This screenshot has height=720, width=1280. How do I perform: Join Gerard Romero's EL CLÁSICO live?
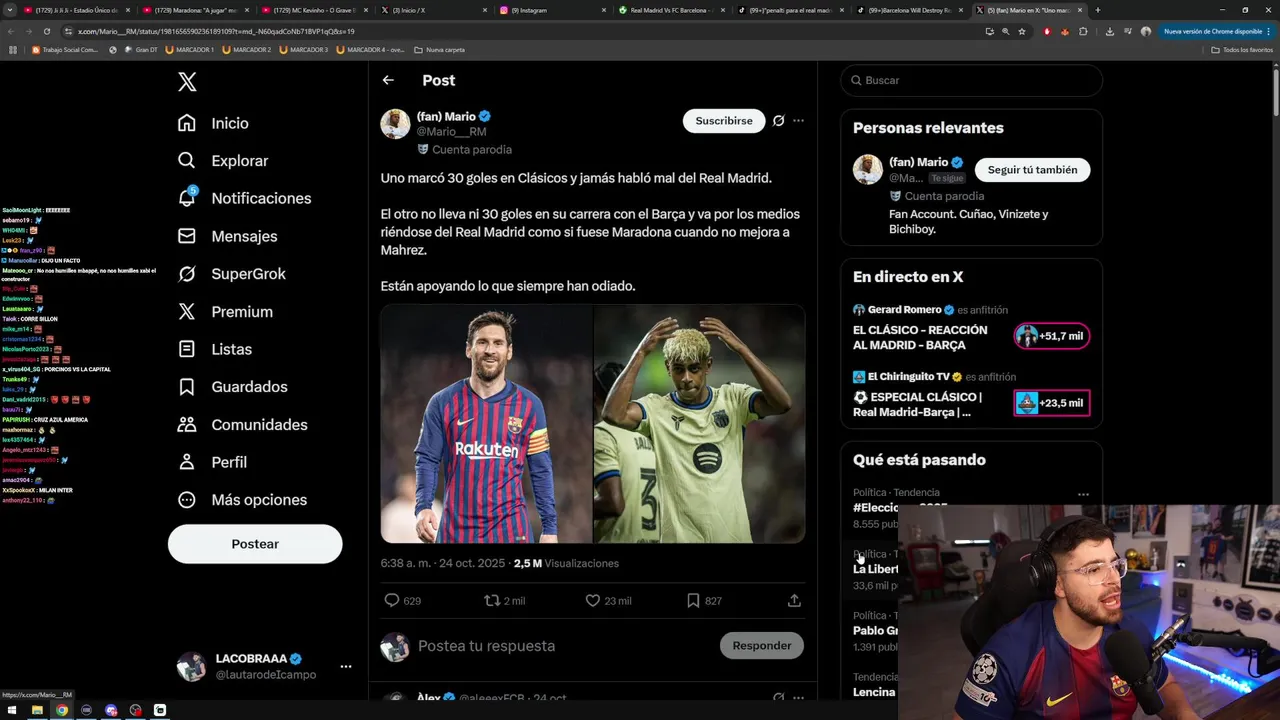(x=920, y=338)
